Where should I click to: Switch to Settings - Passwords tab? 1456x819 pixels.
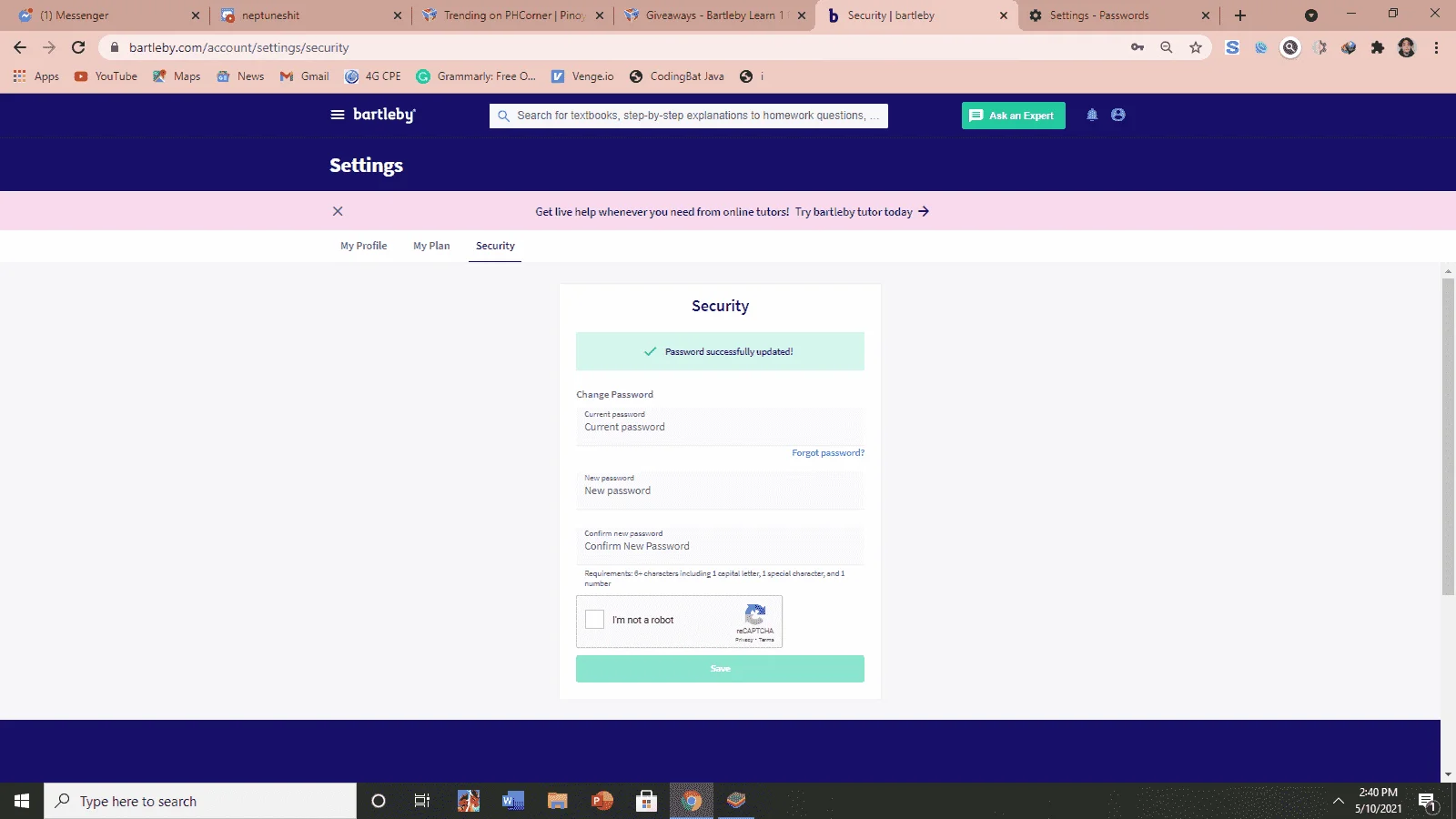pyautogui.click(x=1118, y=15)
